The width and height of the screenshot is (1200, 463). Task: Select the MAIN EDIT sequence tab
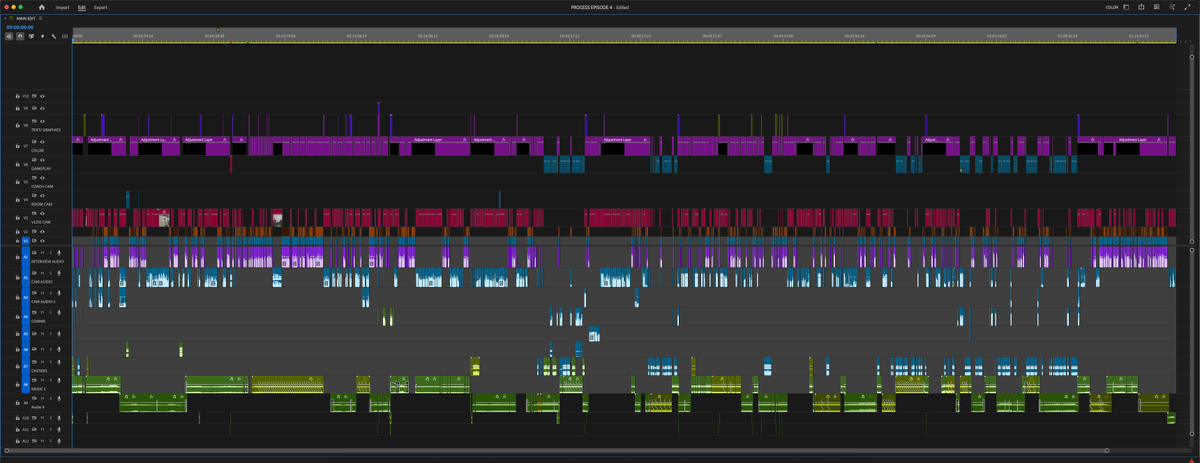26,18
